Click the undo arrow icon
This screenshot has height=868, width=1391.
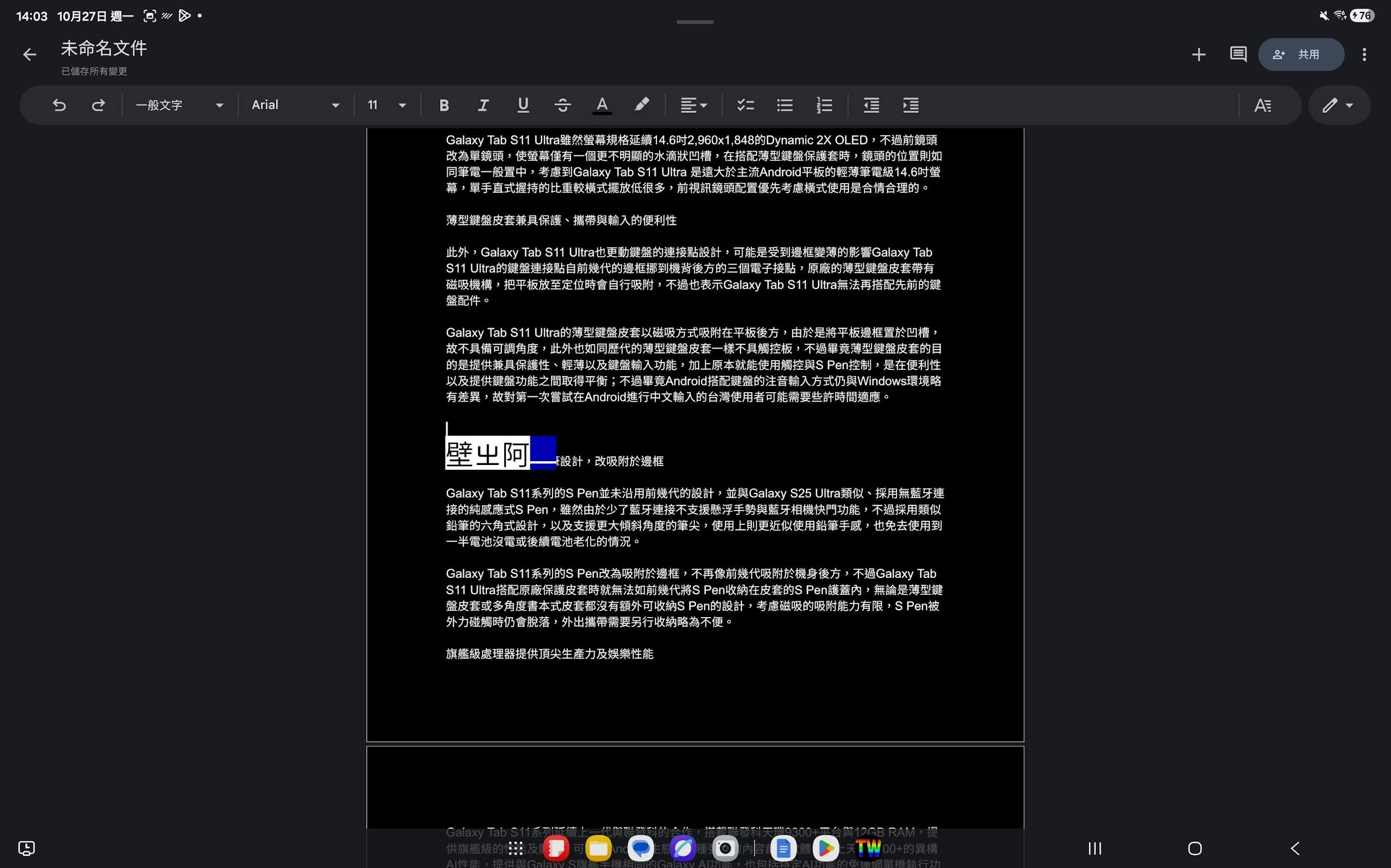[59, 105]
